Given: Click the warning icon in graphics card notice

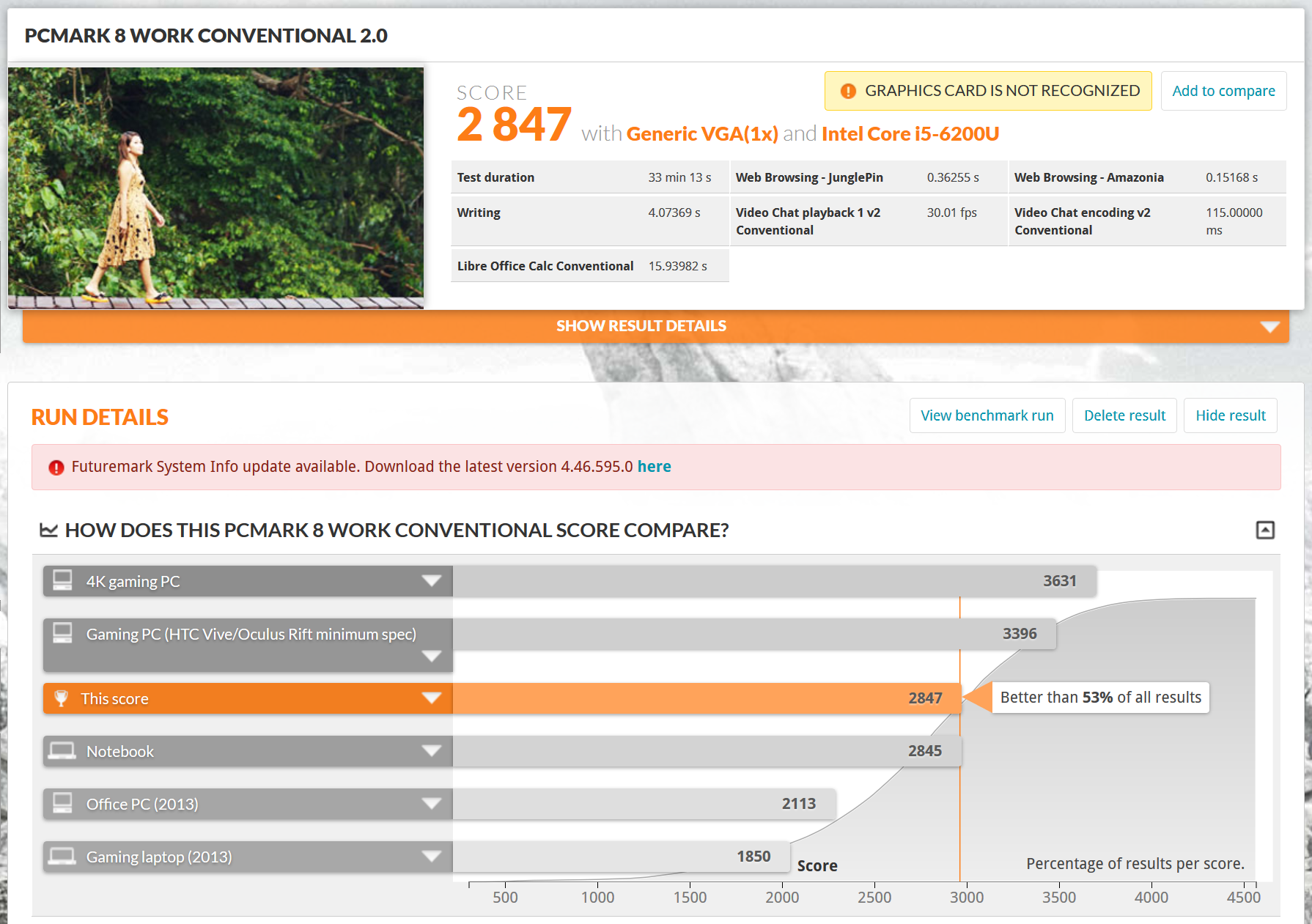Looking at the screenshot, I should coord(848,91).
